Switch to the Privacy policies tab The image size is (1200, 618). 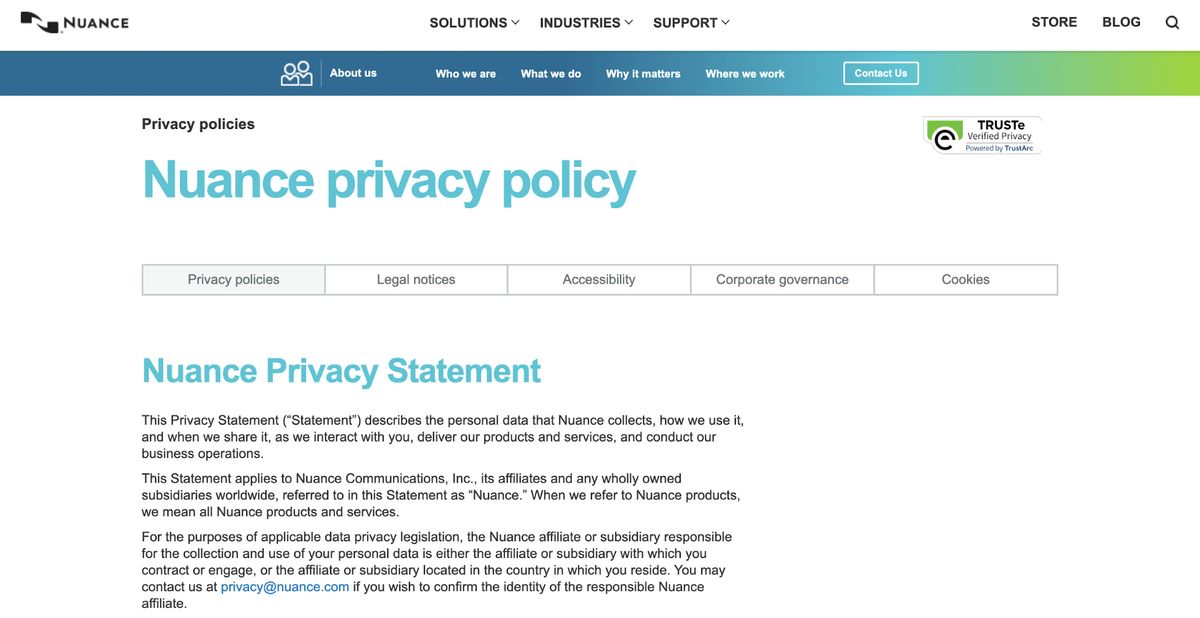(233, 280)
